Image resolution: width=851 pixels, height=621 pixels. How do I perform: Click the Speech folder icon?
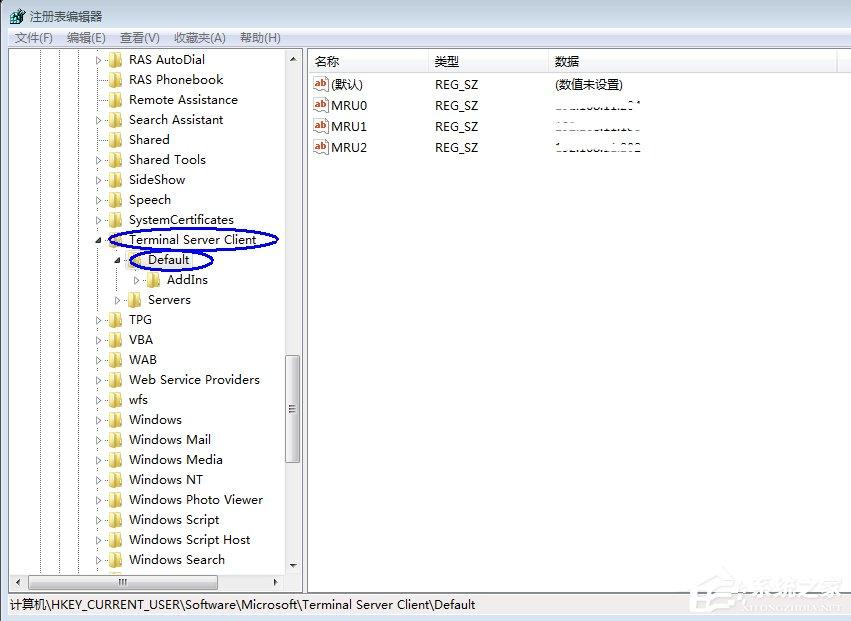click(x=115, y=200)
